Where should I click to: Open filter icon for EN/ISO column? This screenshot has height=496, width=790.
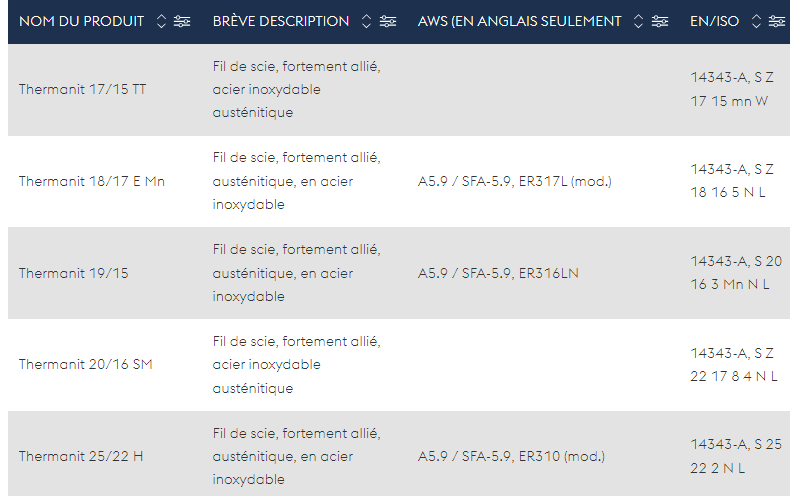click(x=776, y=21)
